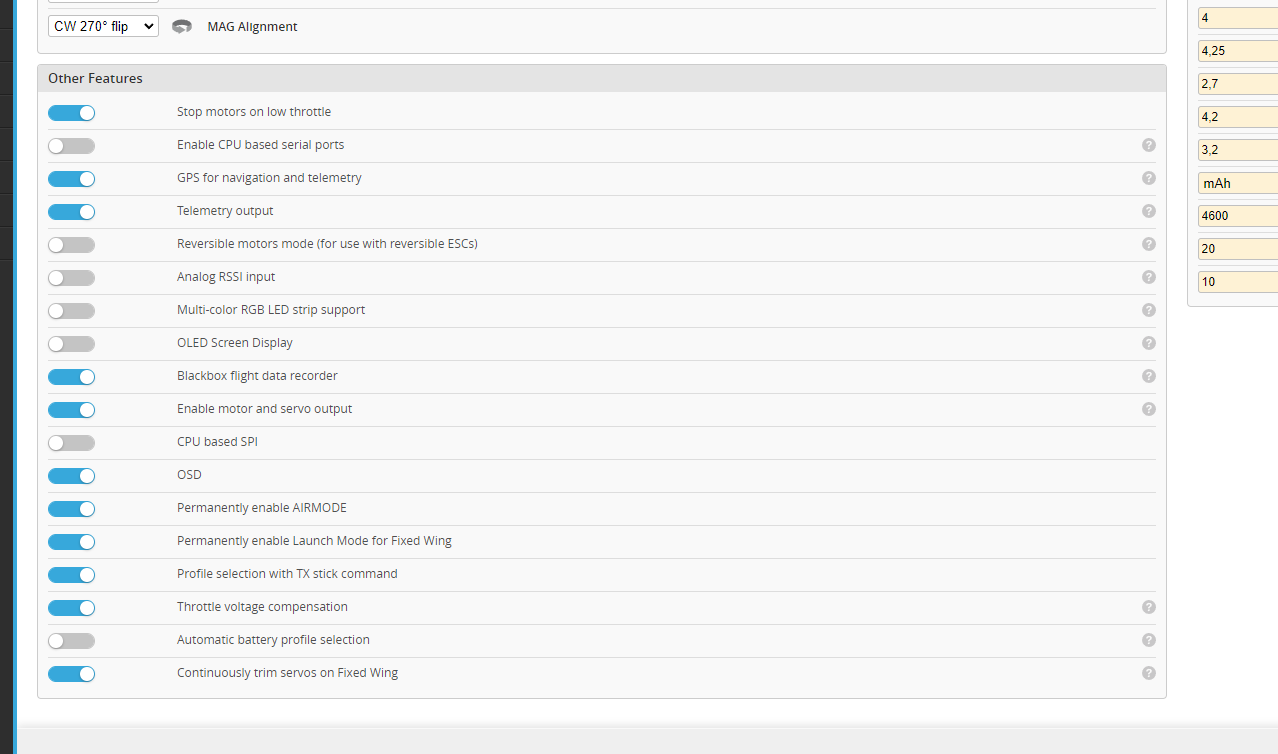Turn on OLED Screen Display
This screenshot has width=1278, height=754.
tap(71, 344)
